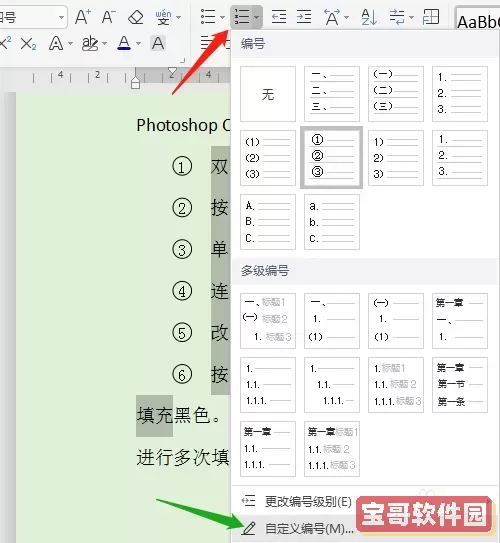
Task: Decrease paragraph indent icon
Action: click(279, 17)
